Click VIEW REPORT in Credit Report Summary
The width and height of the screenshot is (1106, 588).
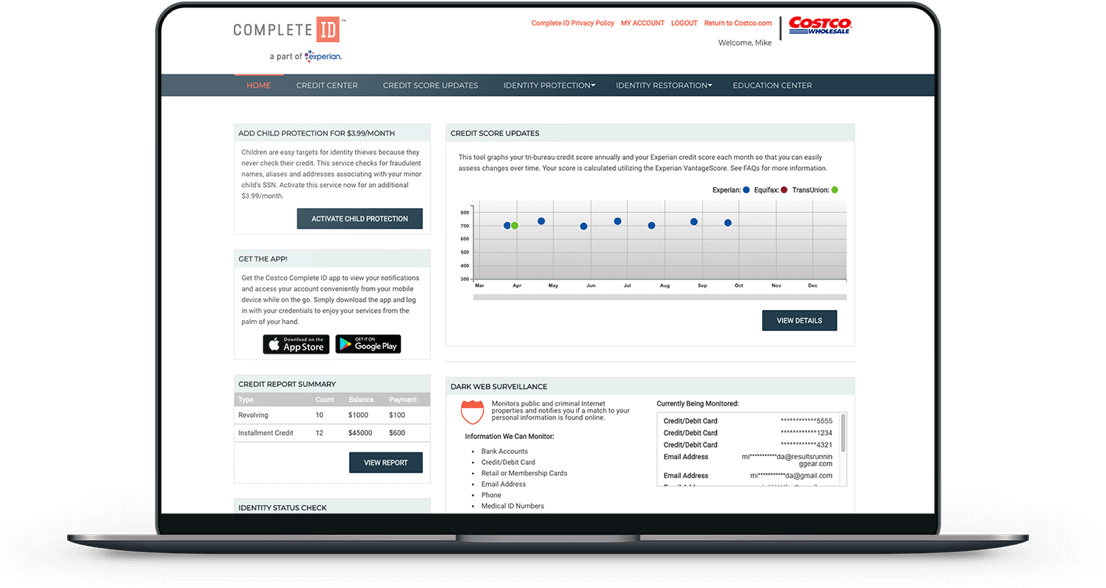point(385,462)
